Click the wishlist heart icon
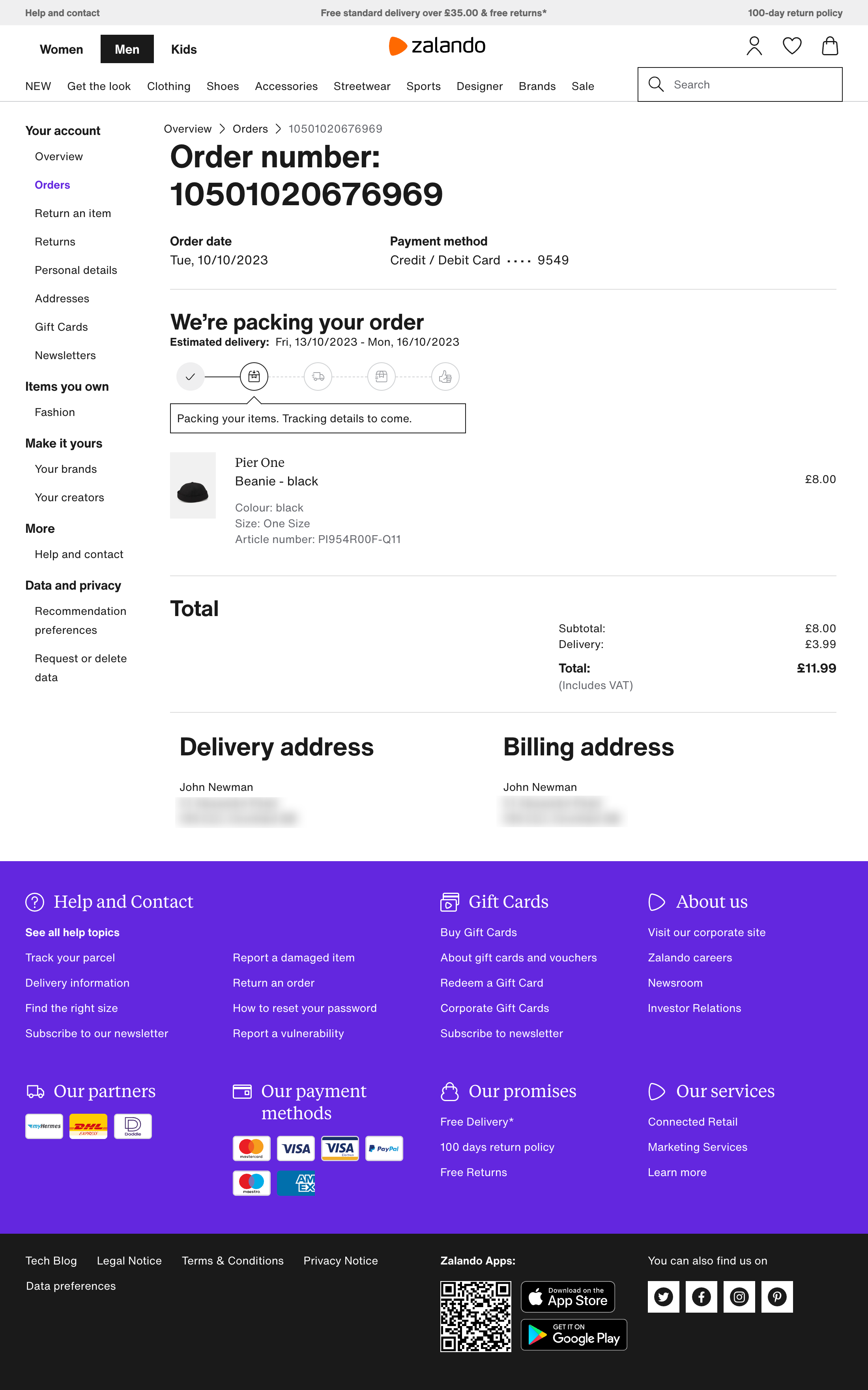Image resolution: width=868 pixels, height=1390 pixels. click(792, 46)
